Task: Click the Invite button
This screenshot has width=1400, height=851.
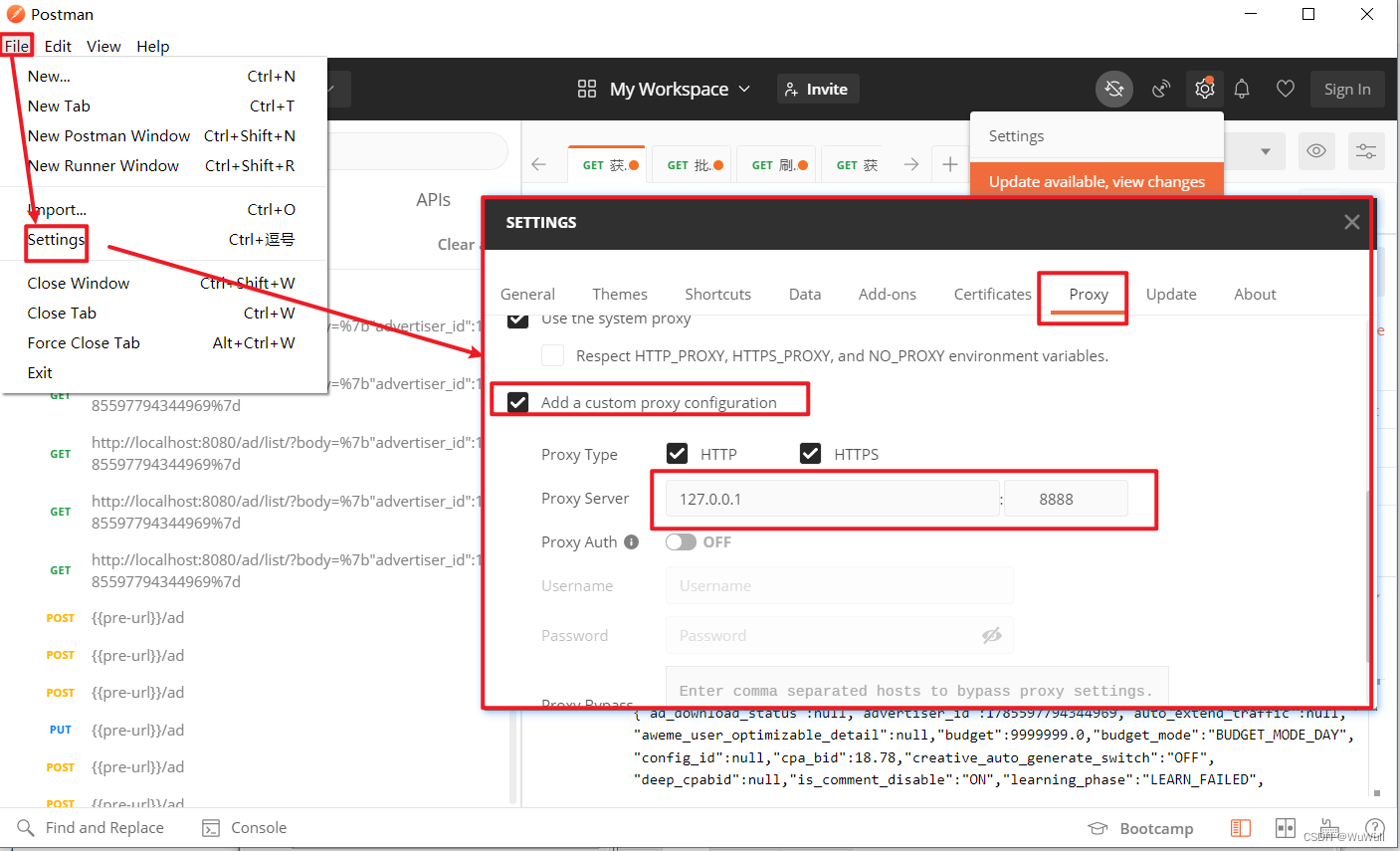Action: coord(817,89)
